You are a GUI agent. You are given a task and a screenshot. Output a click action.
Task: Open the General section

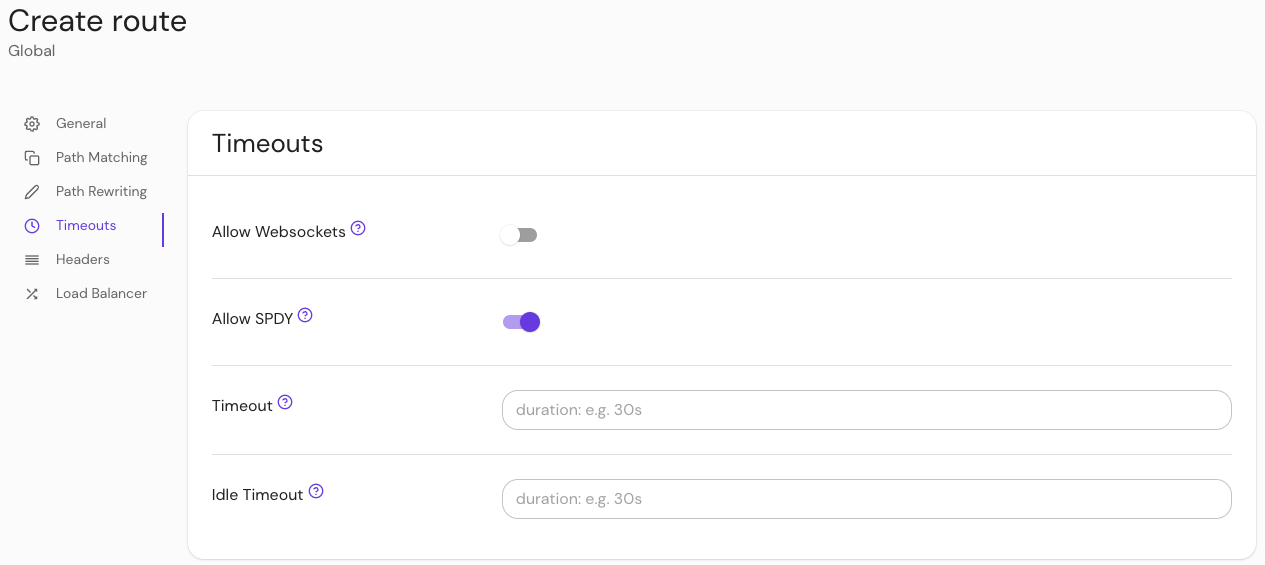(81, 124)
